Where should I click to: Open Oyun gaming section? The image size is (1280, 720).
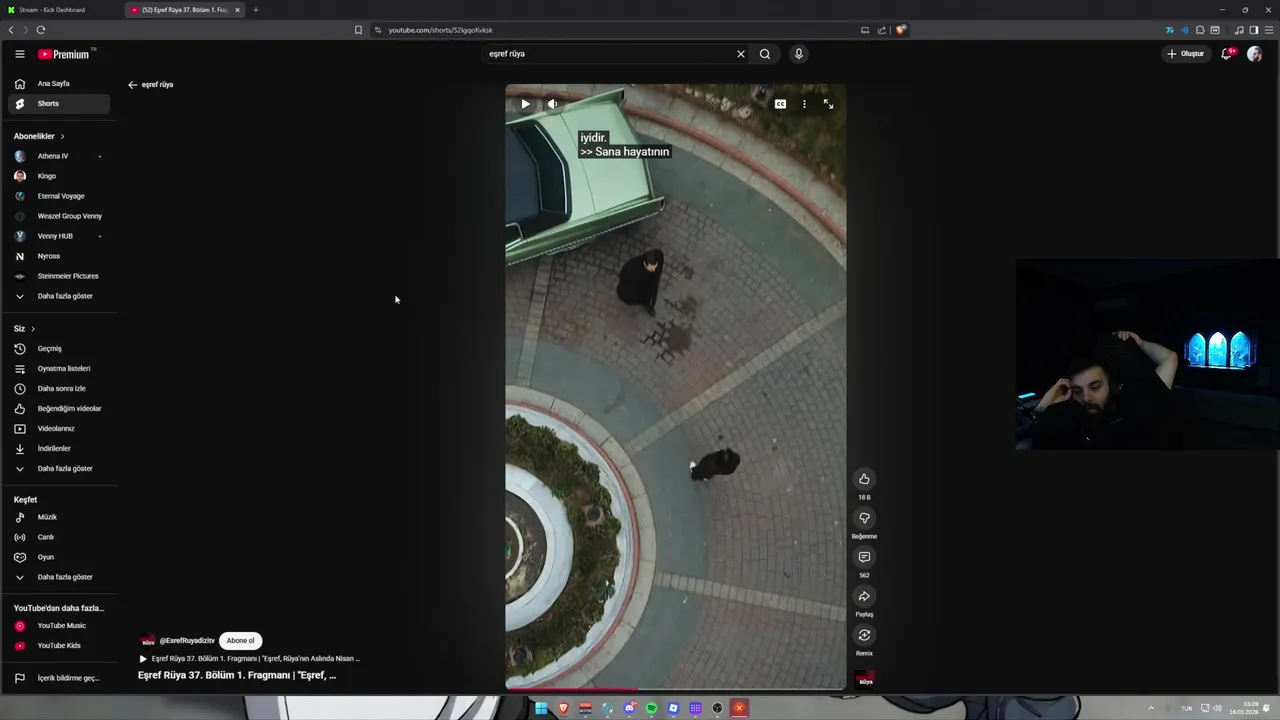point(60,557)
